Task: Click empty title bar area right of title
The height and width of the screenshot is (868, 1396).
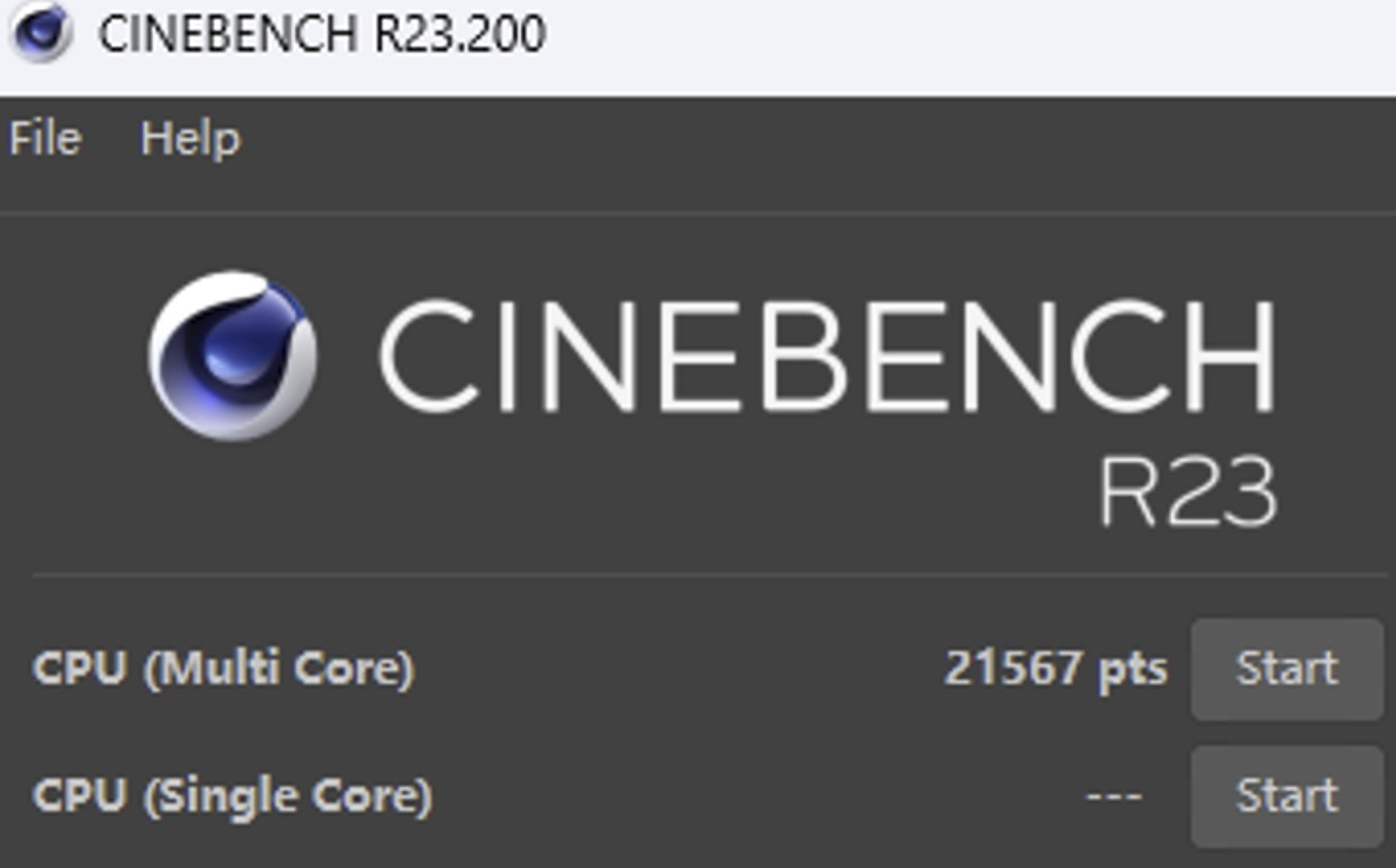Action: coord(974,39)
